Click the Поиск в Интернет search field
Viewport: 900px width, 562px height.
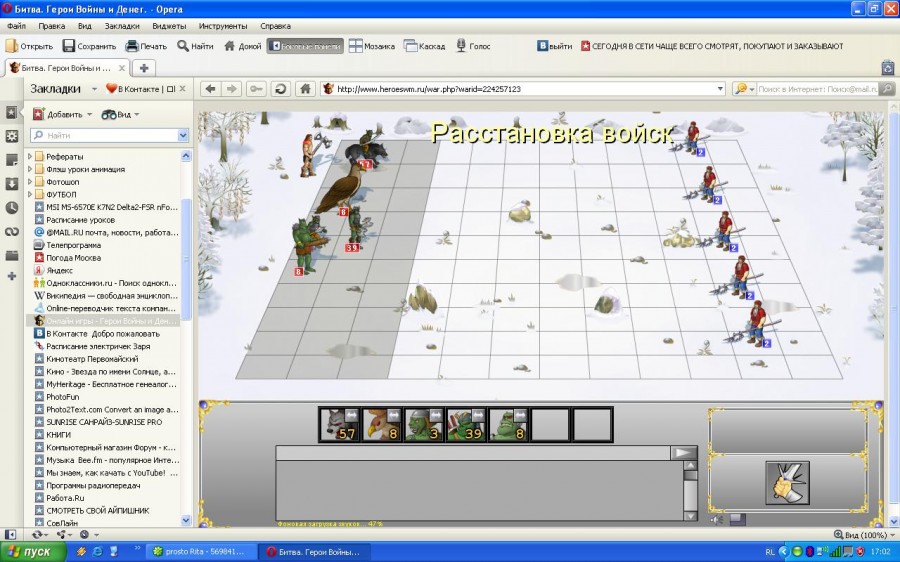[817, 89]
